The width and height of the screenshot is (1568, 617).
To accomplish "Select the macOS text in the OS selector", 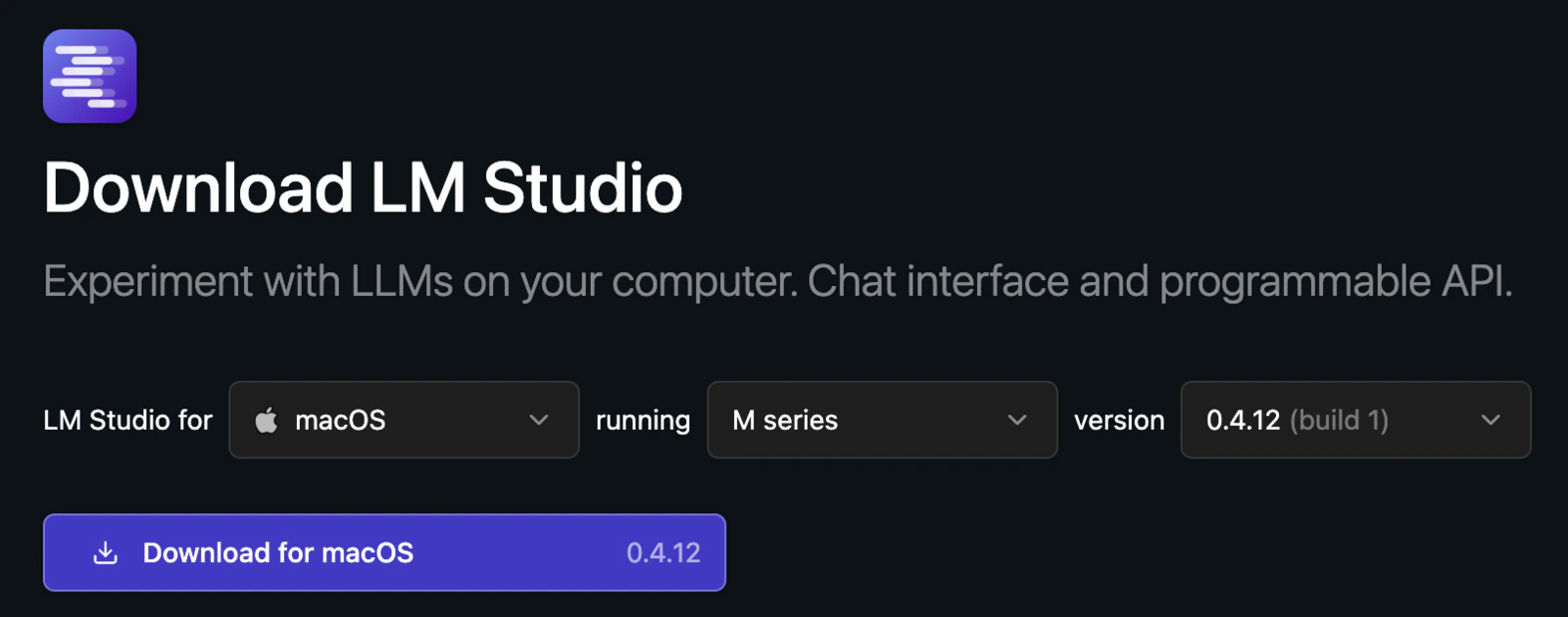I will point(338,420).
